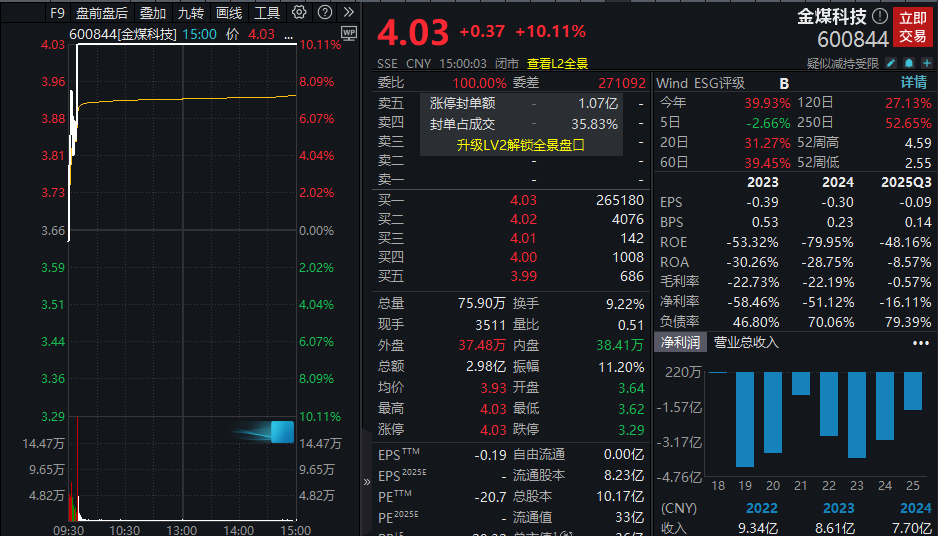Toggle 盘前盘后 pre/post market display

102,13
